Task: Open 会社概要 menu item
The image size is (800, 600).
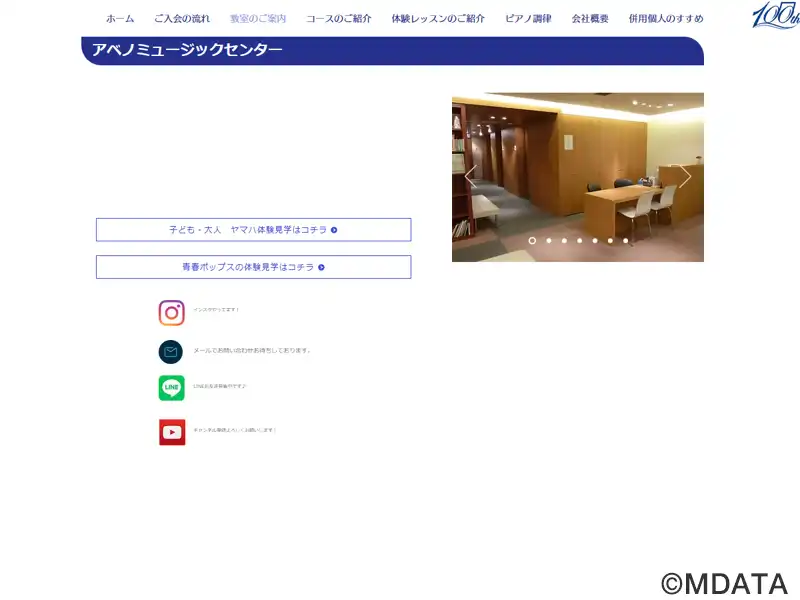Action: 590,19
